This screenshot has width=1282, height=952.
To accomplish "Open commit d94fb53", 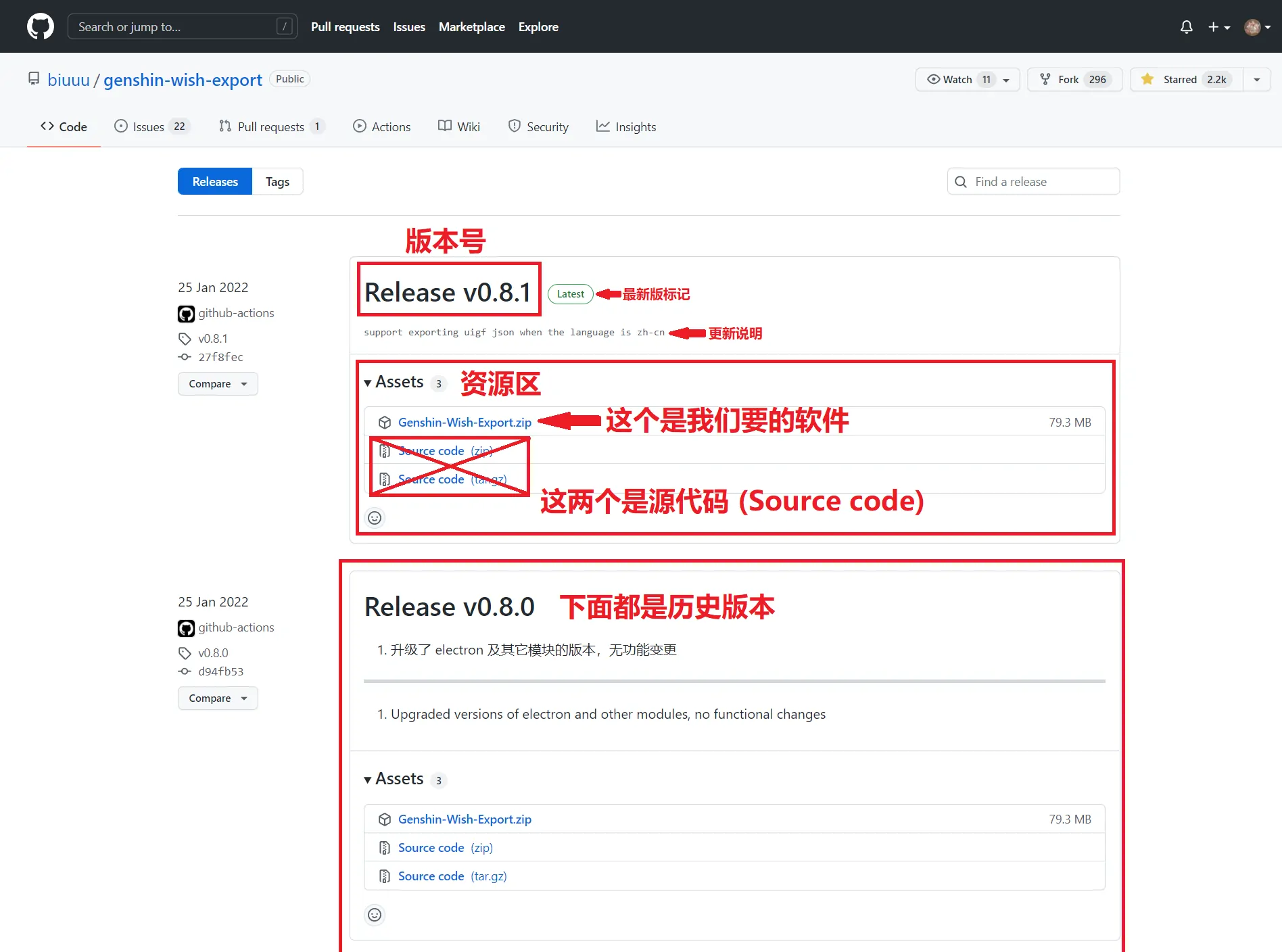I will pos(220,671).
